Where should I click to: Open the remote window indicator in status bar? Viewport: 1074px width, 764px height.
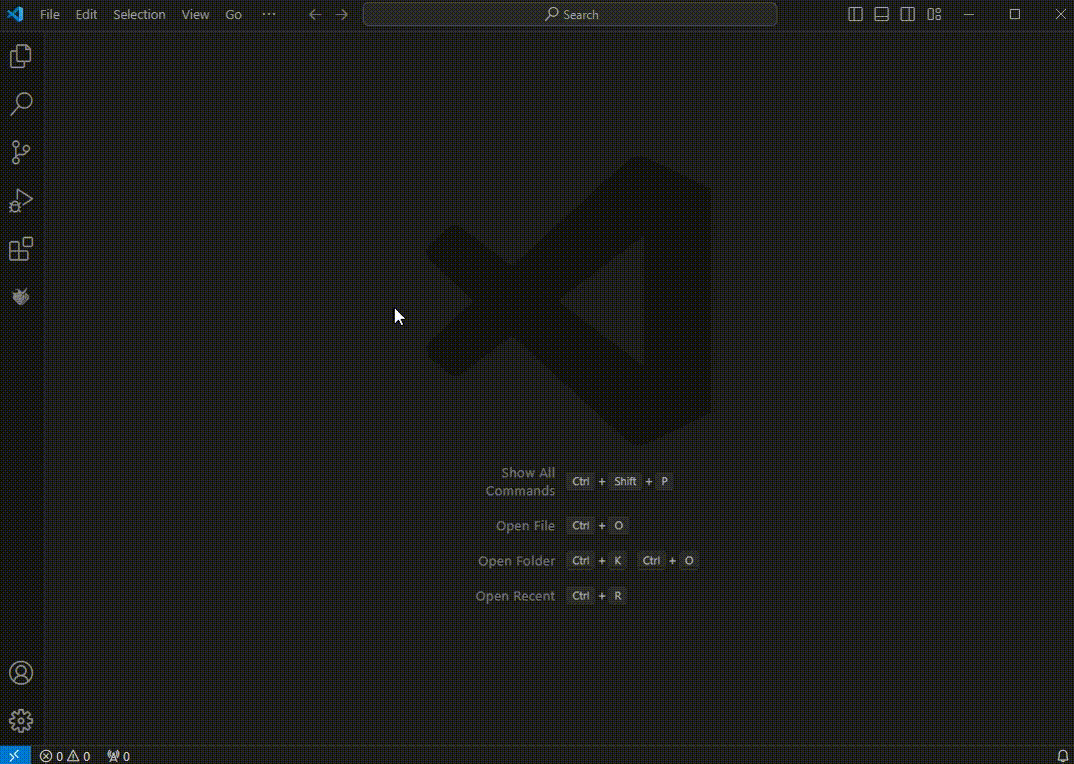click(x=15, y=756)
